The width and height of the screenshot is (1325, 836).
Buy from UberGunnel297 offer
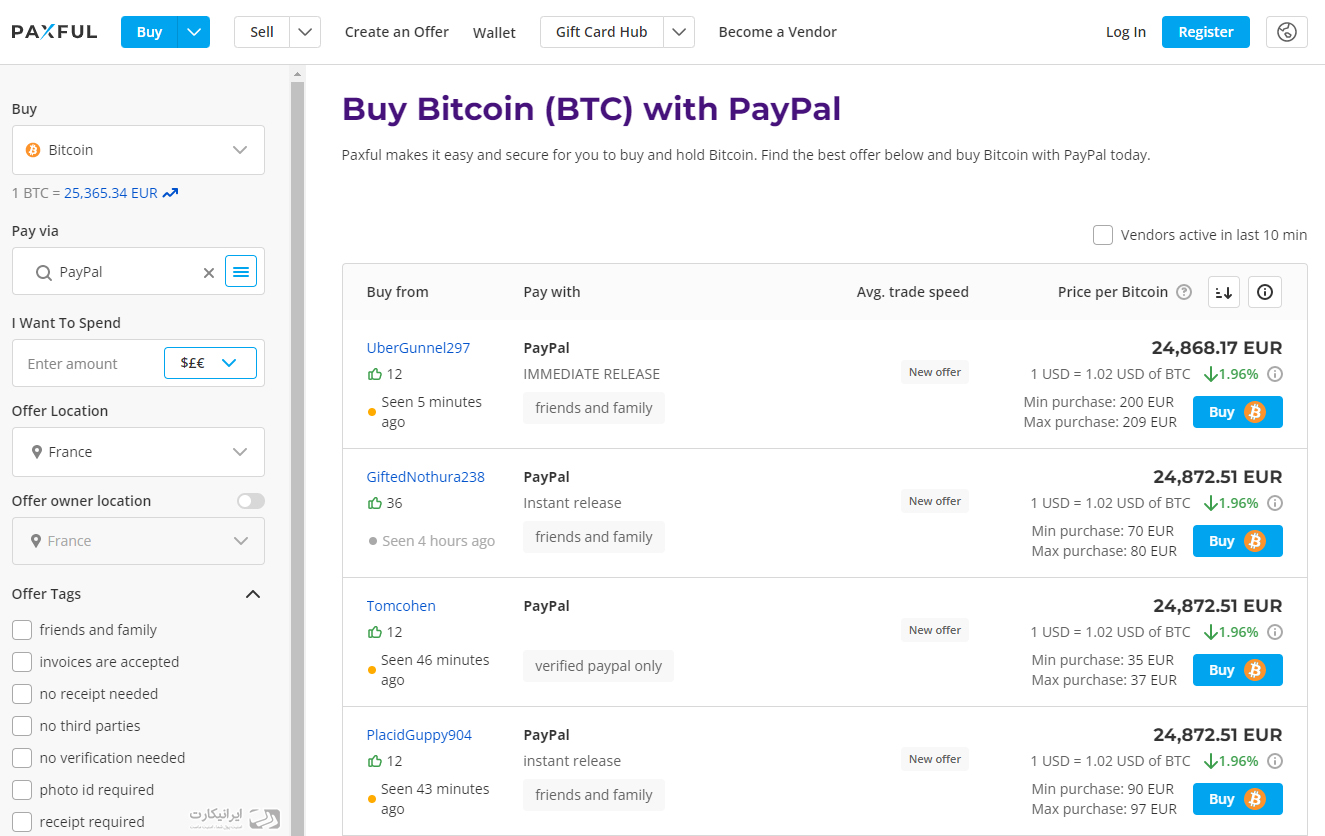click(x=1238, y=412)
